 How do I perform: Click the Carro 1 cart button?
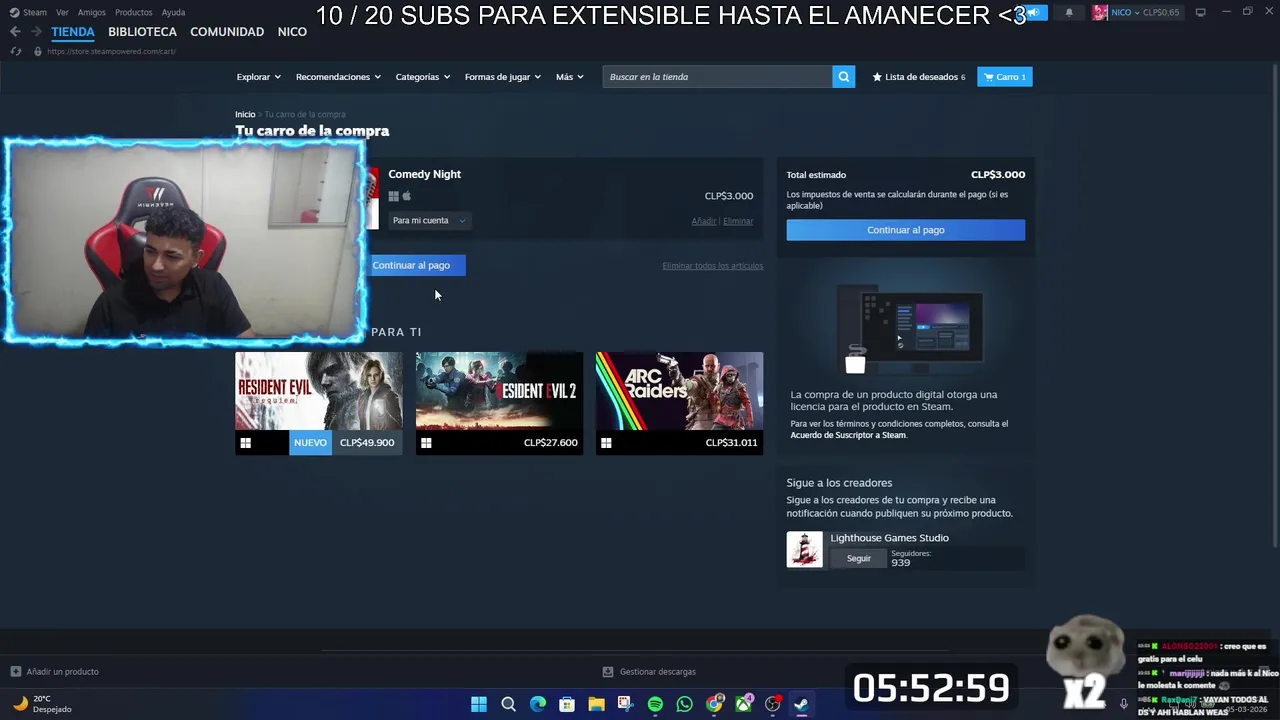[x=1004, y=77]
